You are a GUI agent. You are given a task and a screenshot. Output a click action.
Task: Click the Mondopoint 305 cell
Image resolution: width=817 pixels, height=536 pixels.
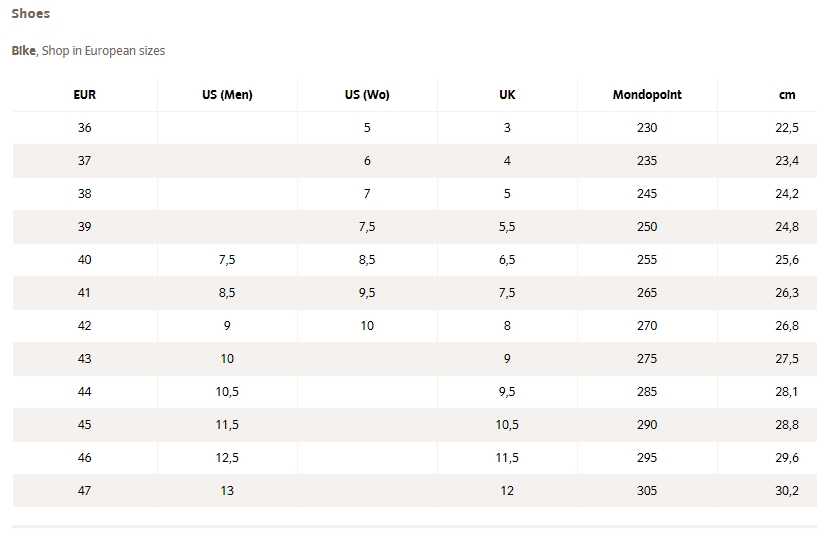[647, 491]
